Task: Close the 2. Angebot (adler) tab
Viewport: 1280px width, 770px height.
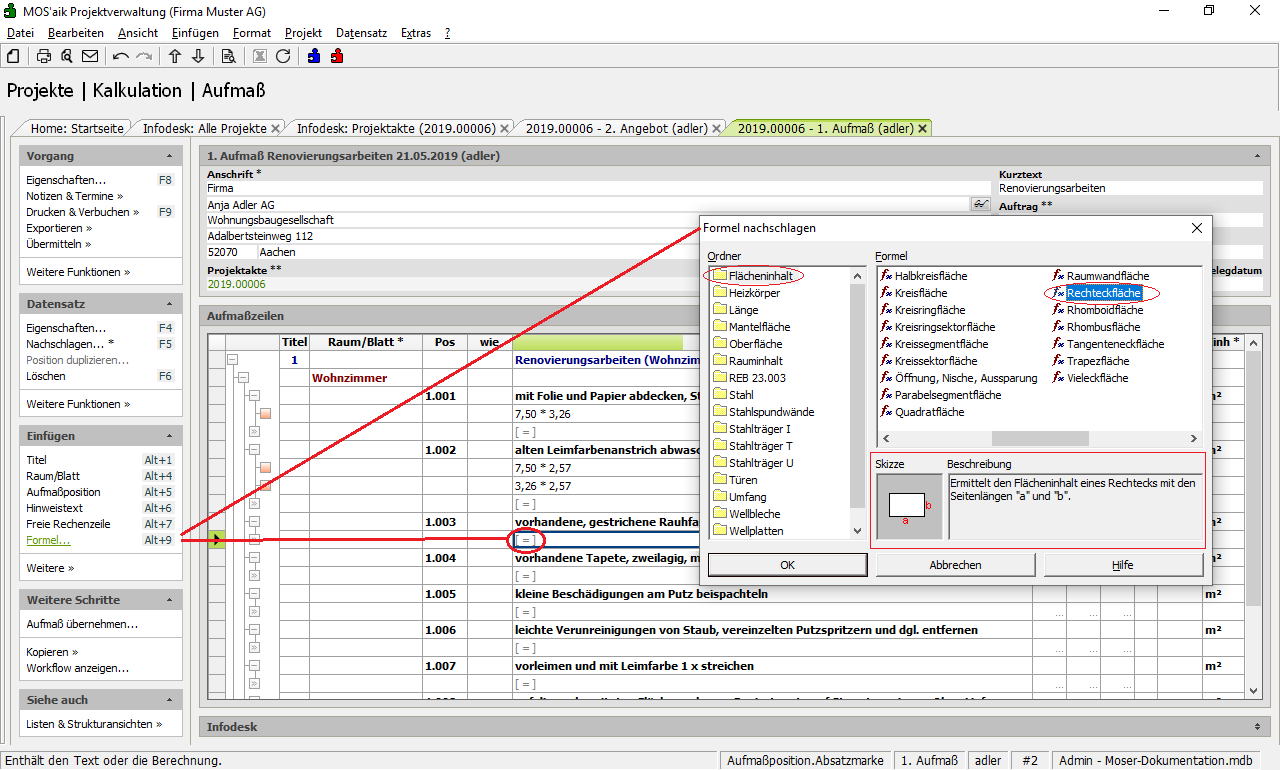Action: click(x=717, y=128)
